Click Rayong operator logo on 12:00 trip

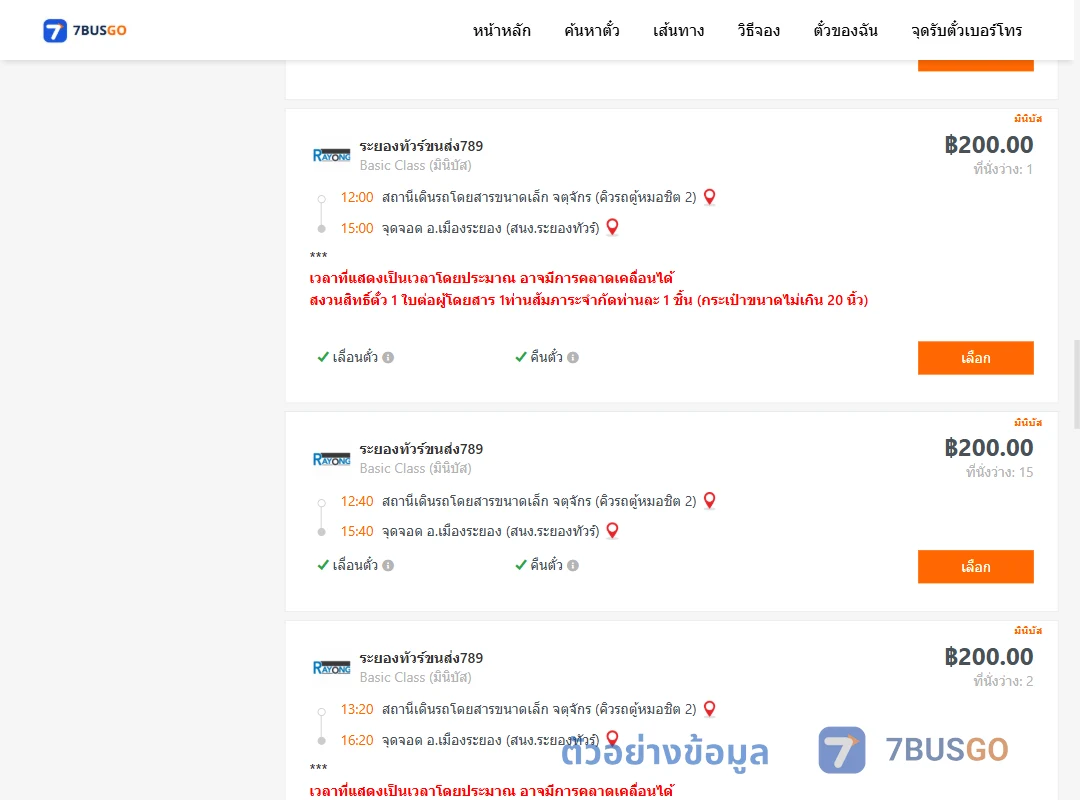(331, 156)
